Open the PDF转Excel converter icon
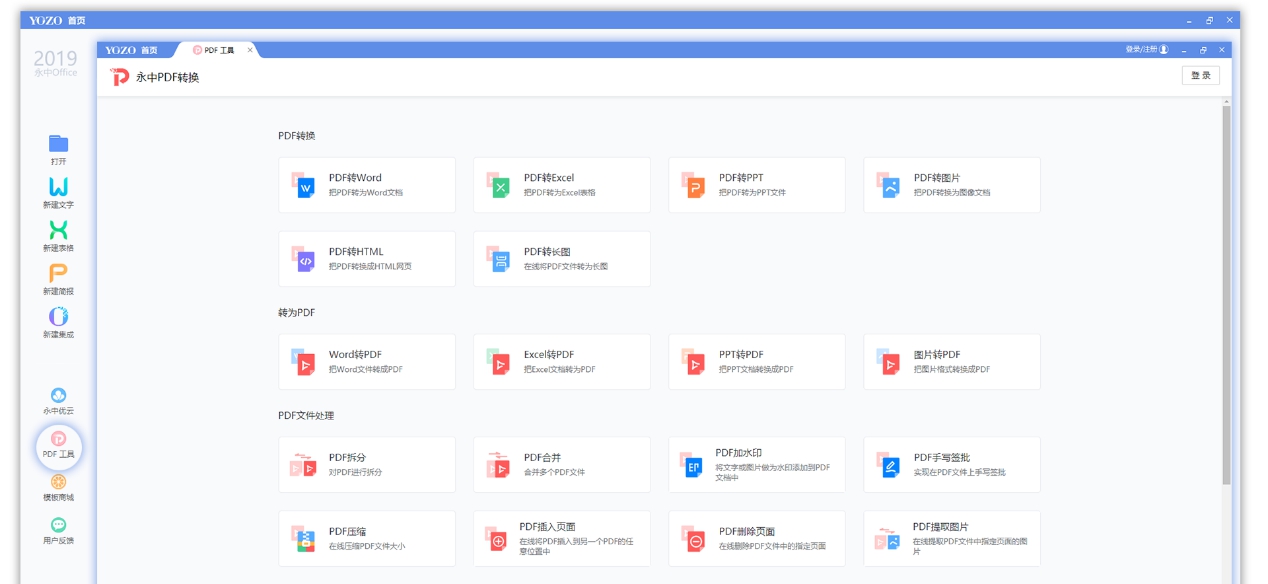Viewport: 1268px width, 584px height. pos(498,185)
